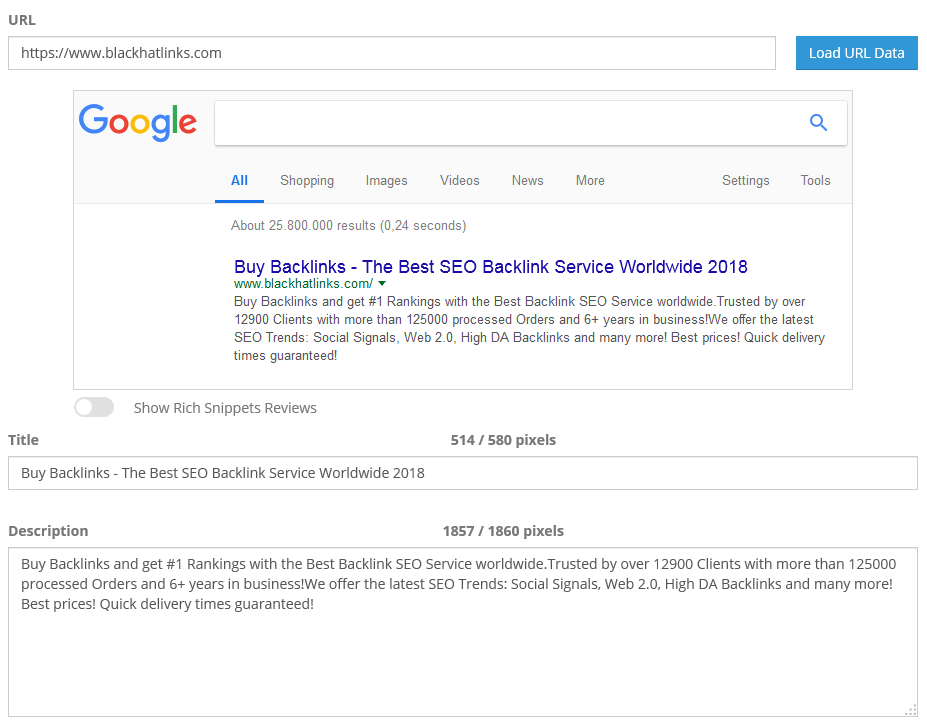Screen dimensions: 927x727
Task: Select the All tab
Action: (x=239, y=181)
